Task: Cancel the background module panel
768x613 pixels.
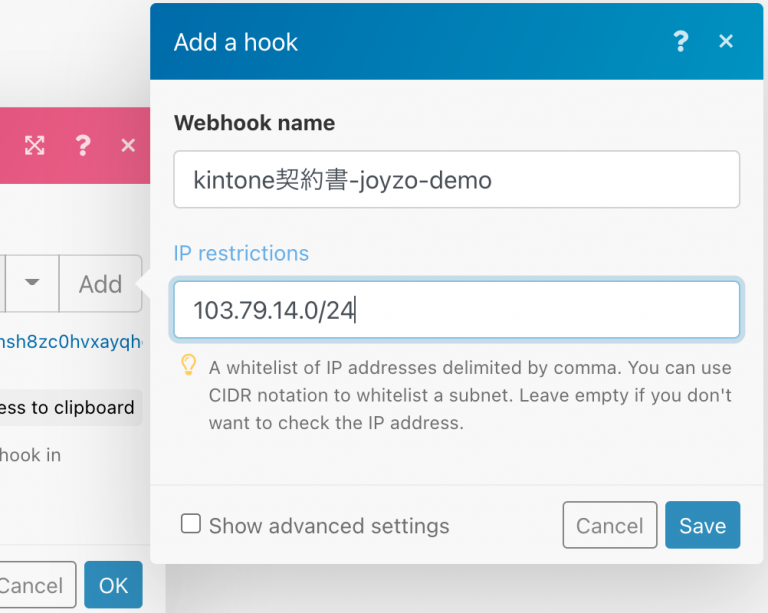Action: click(x=32, y=585)
